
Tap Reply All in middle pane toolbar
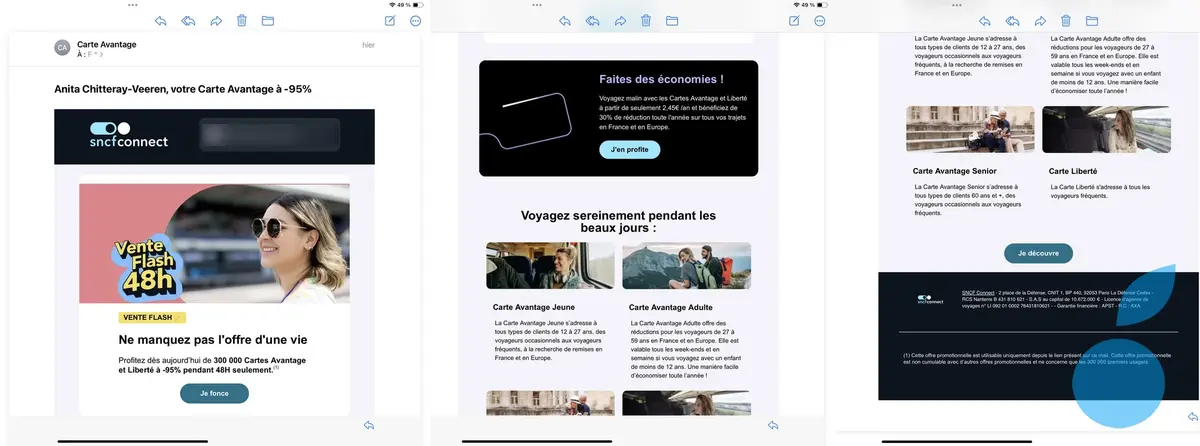tap(592, 20)
